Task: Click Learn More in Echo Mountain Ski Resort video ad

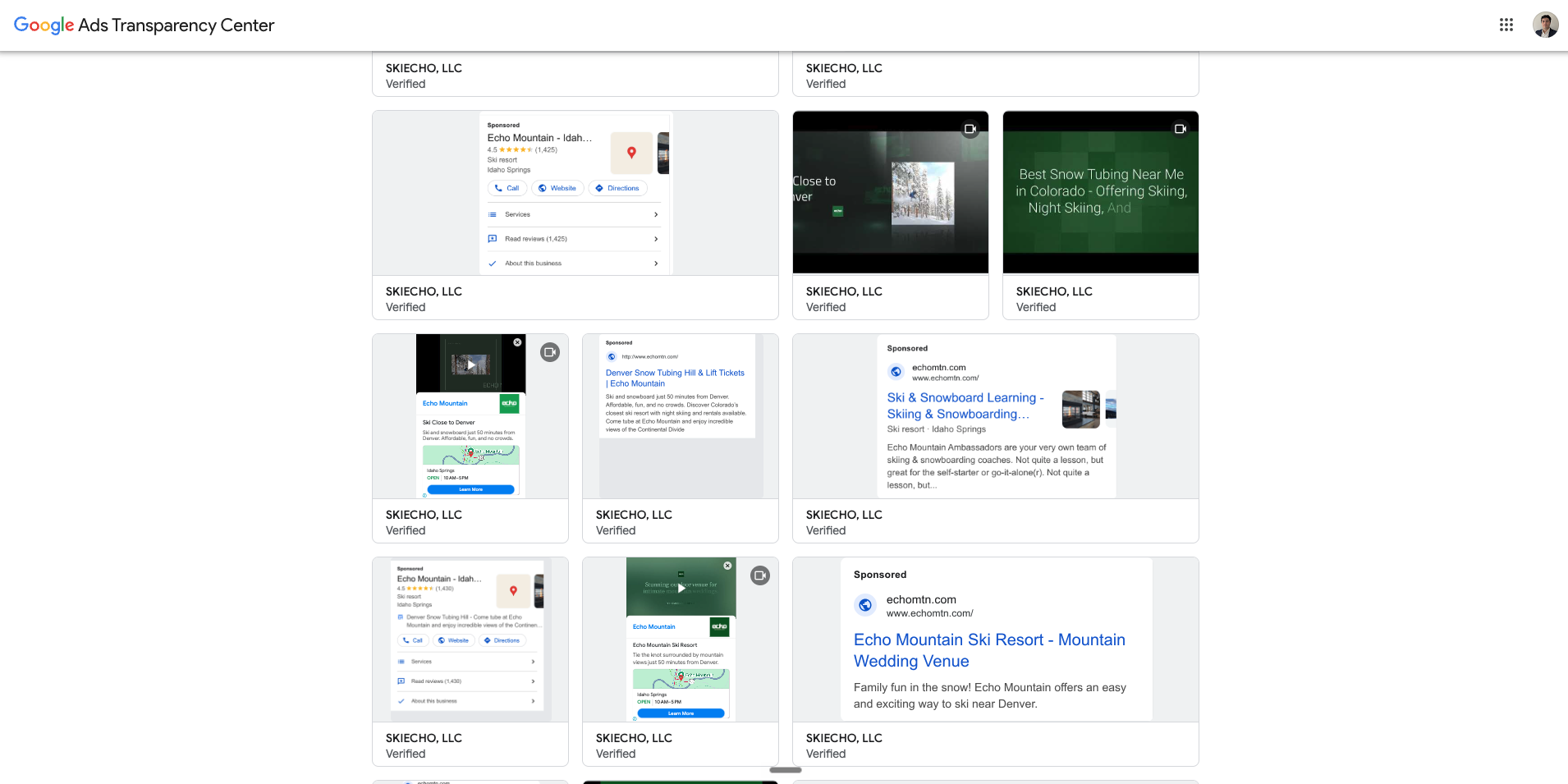Action: coord(681,713)
